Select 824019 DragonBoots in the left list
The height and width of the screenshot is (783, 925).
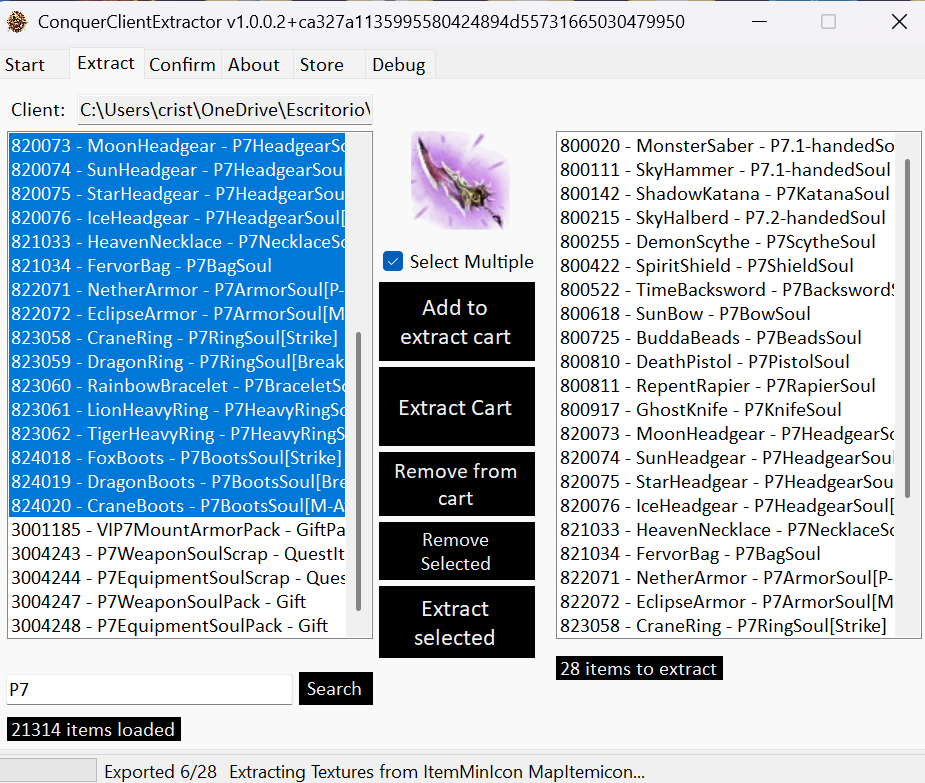coord(177,482)
